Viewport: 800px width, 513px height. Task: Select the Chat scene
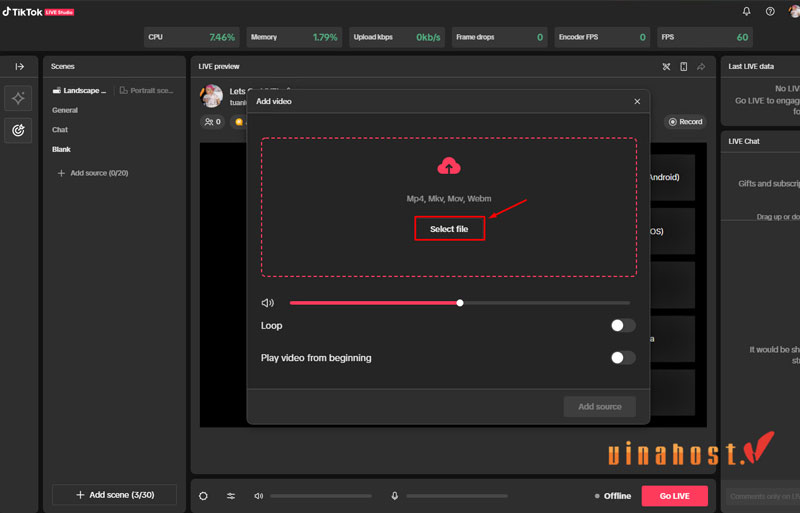point(60,130)
